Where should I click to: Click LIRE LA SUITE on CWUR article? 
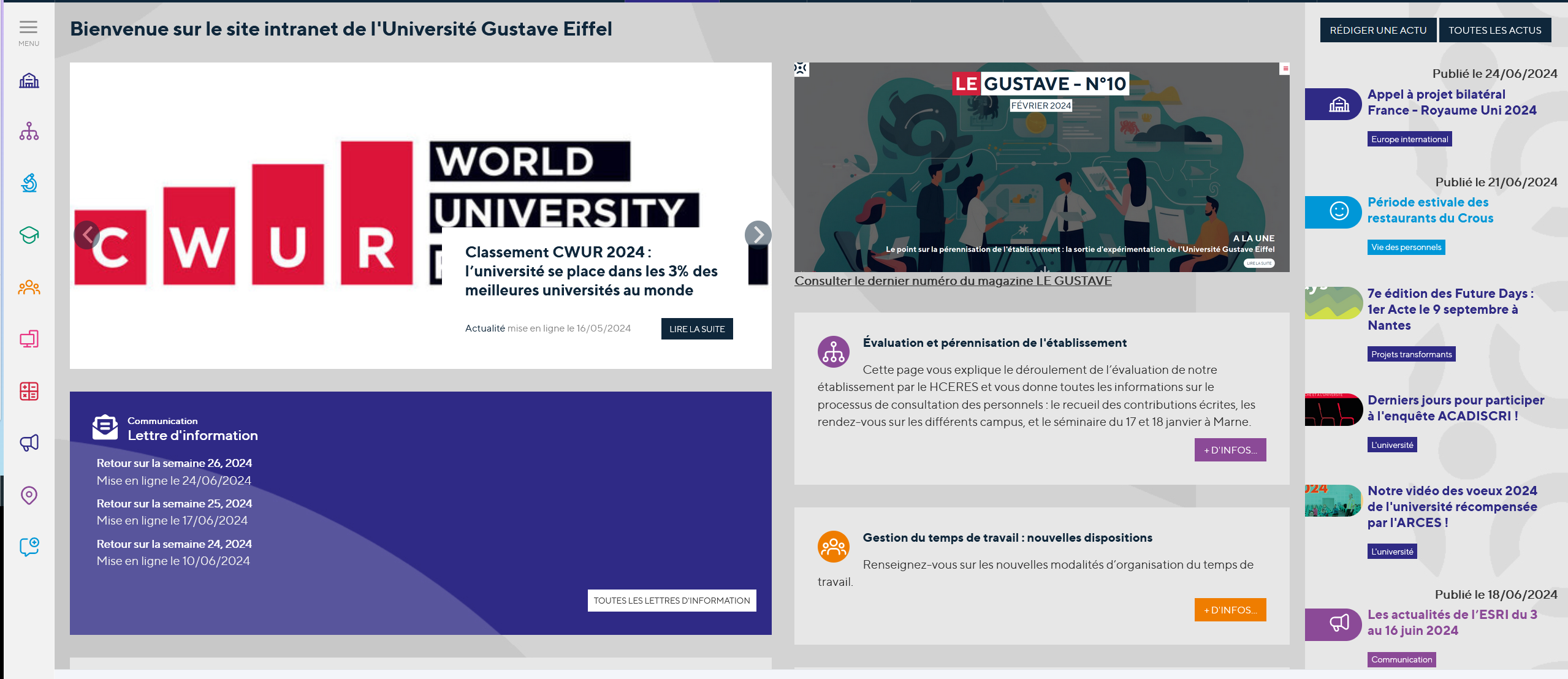696,329
